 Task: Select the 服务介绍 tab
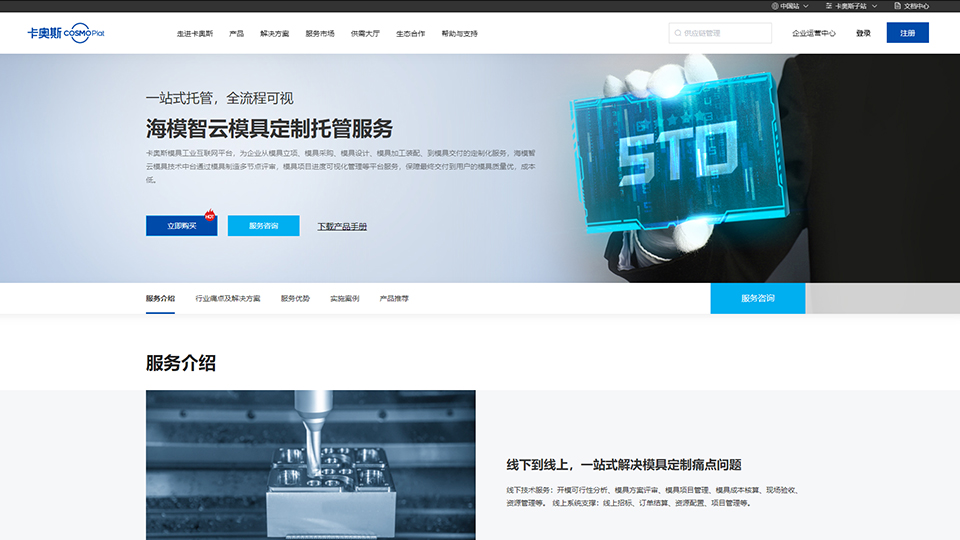point(160,299)
